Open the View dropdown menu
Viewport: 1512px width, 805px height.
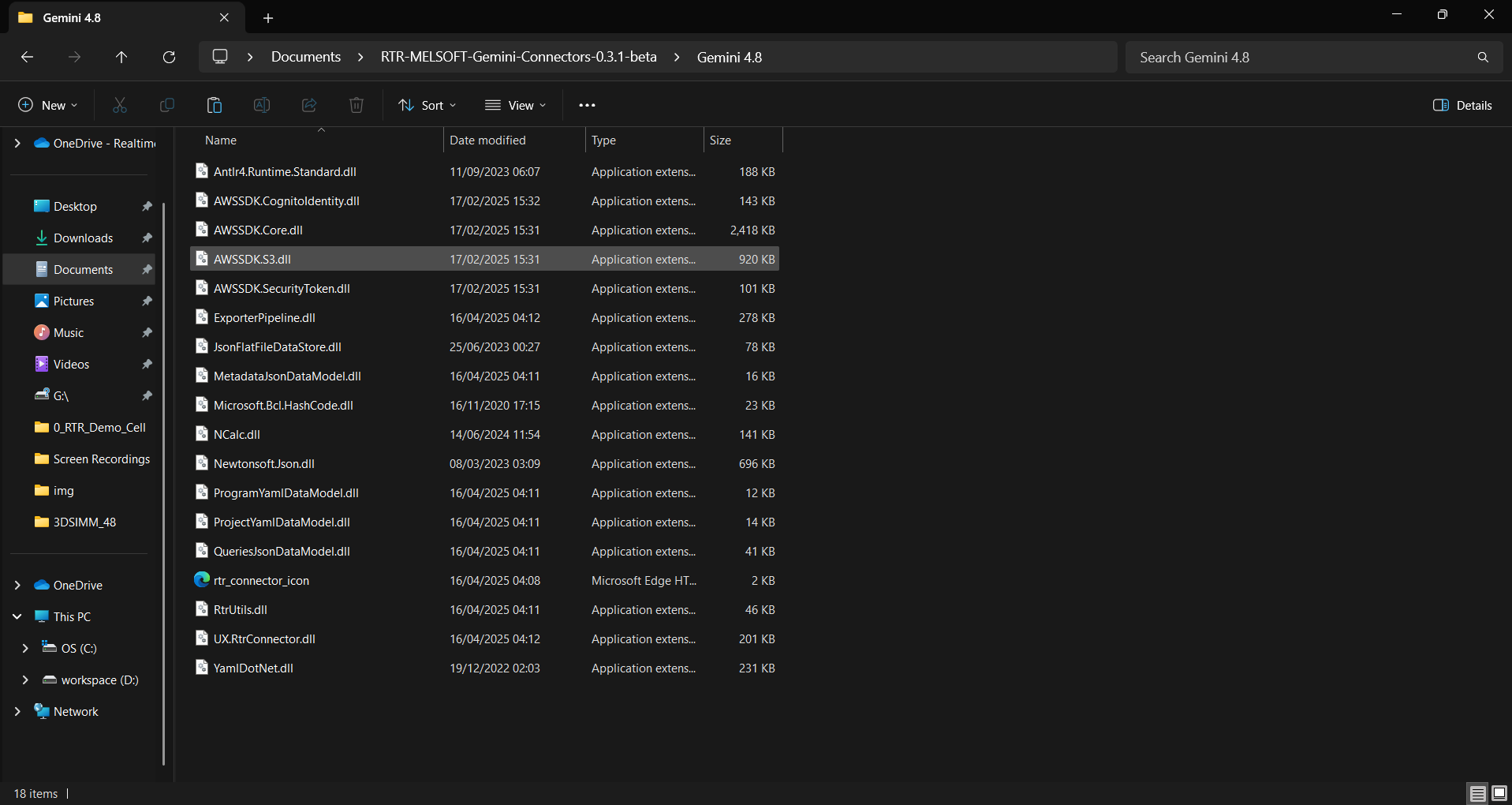515,105
